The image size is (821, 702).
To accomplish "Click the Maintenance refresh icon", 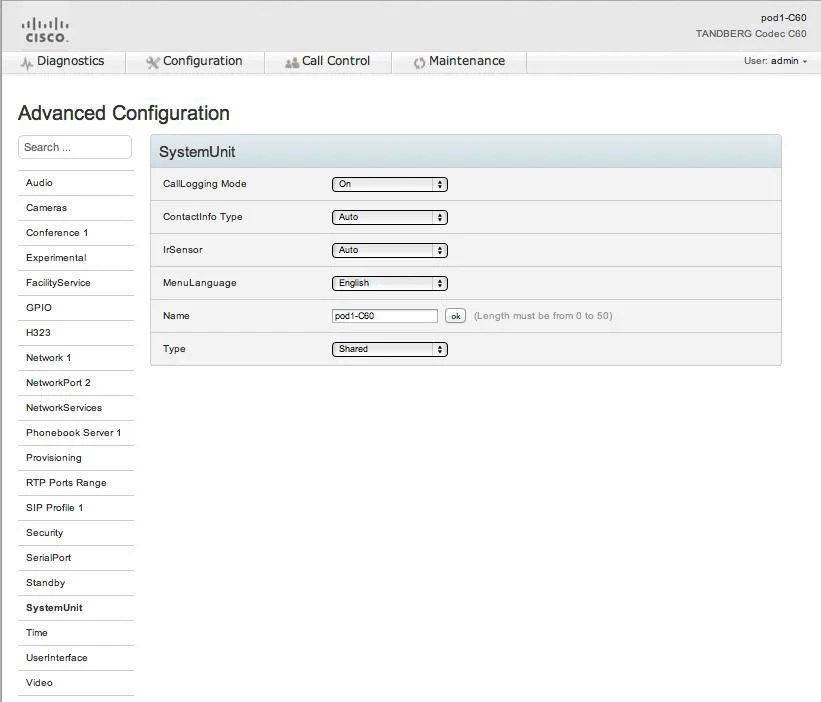I will pos(419,63).
